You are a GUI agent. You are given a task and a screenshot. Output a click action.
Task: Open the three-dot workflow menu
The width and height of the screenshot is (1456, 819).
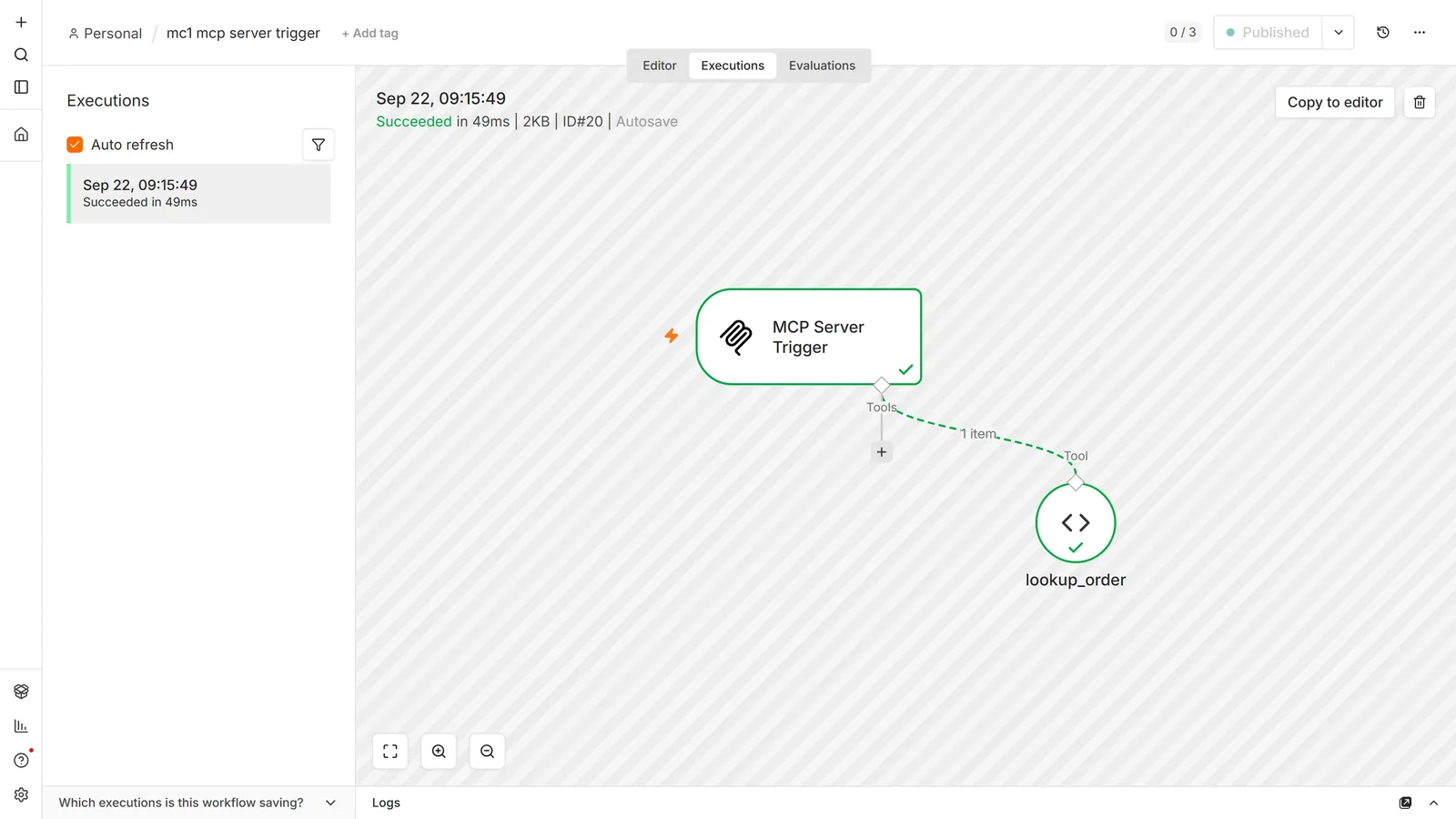(1420, 33)
